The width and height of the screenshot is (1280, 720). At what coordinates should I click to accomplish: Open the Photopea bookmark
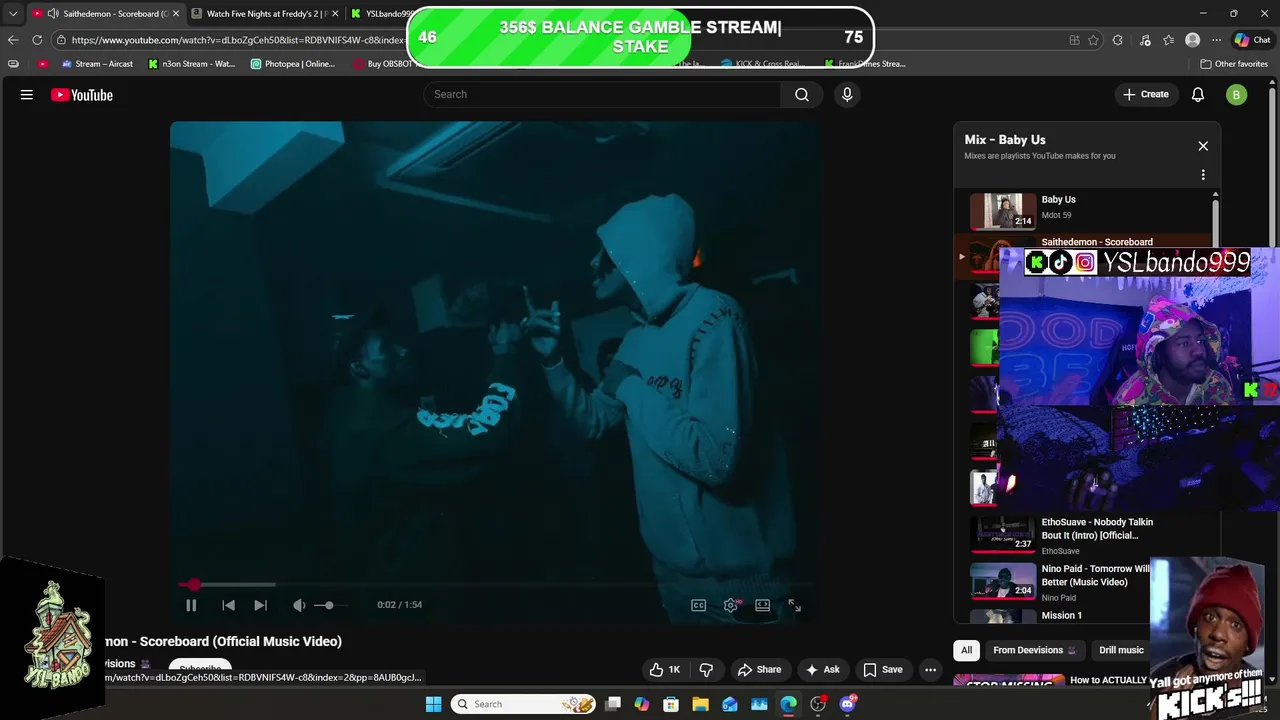point(293,64)
